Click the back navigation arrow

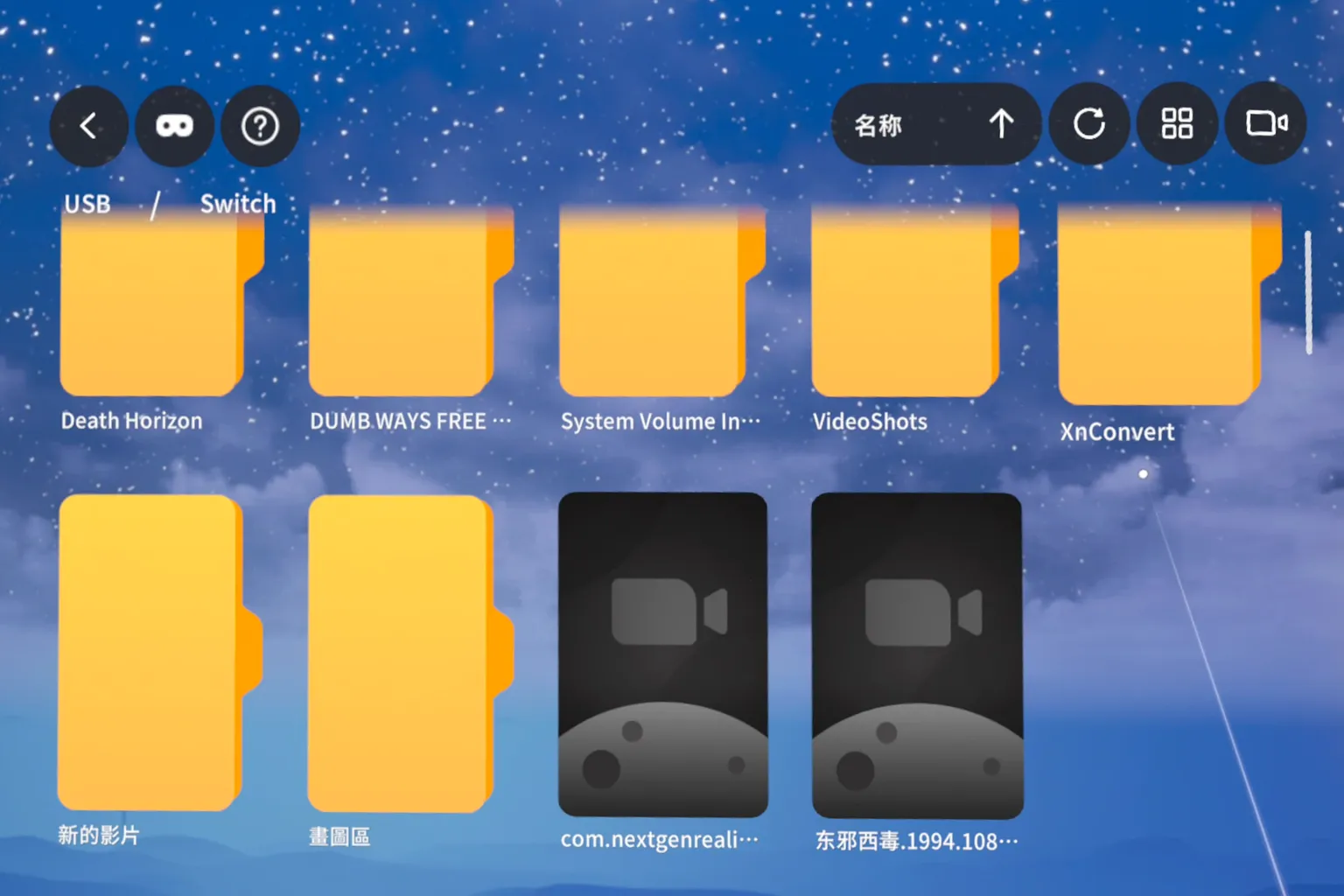(x=88, y=125)
